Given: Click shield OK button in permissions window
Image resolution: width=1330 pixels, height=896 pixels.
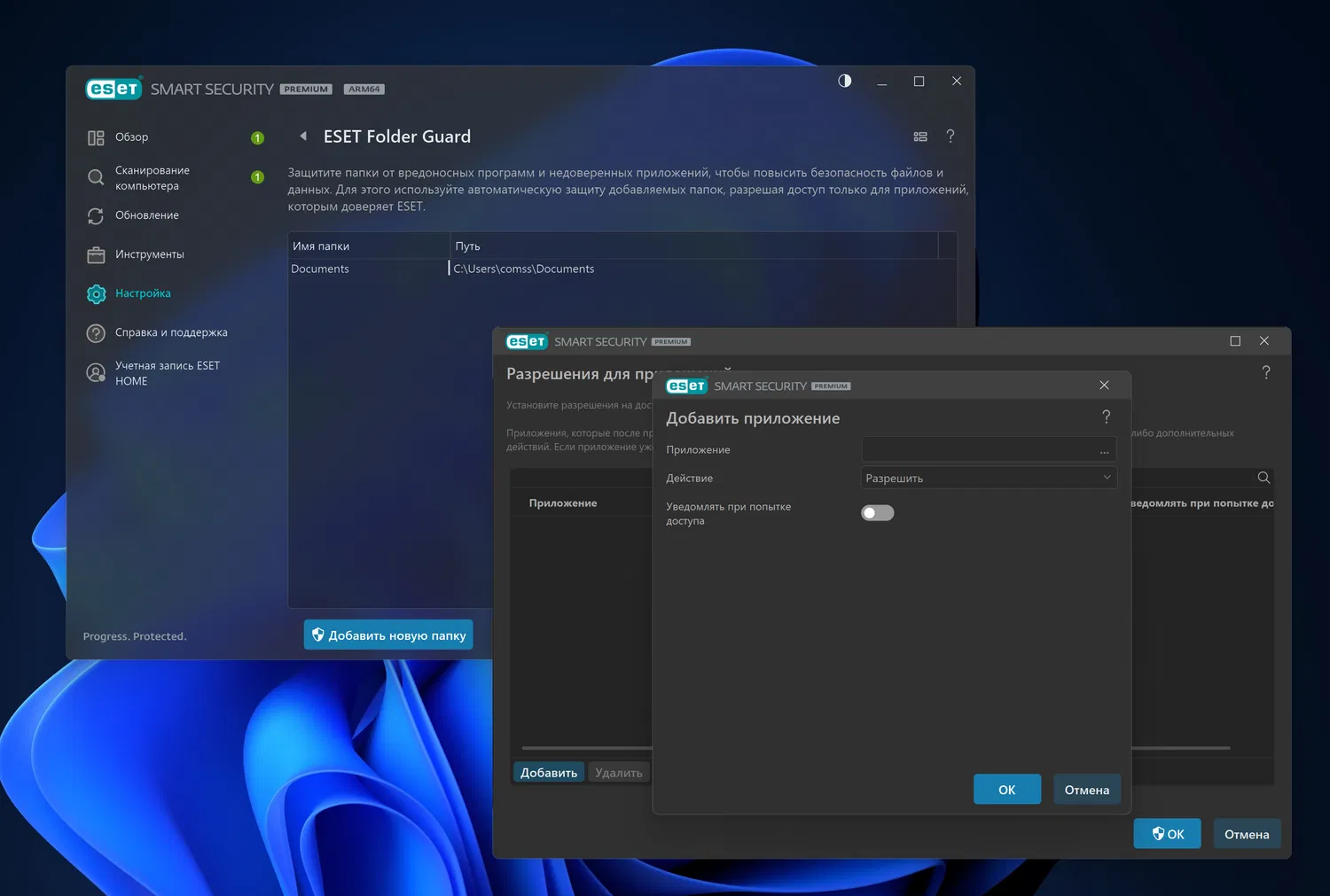Looking at the screenshot, I should click(x=1167, y=834).
